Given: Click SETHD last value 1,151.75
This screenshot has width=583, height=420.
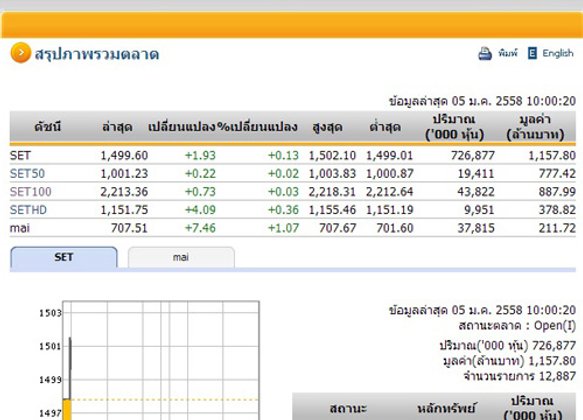Looking at the screenshot, I should click(x=124, y=210).
